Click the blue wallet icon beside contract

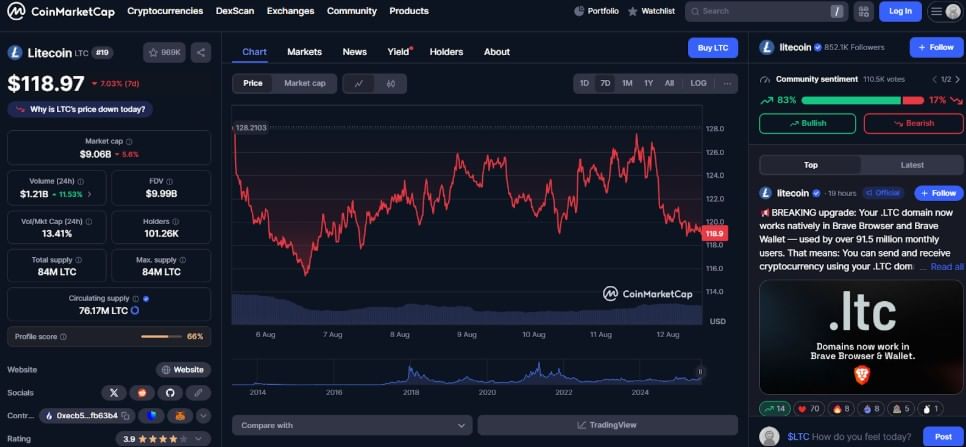[150, 416]
